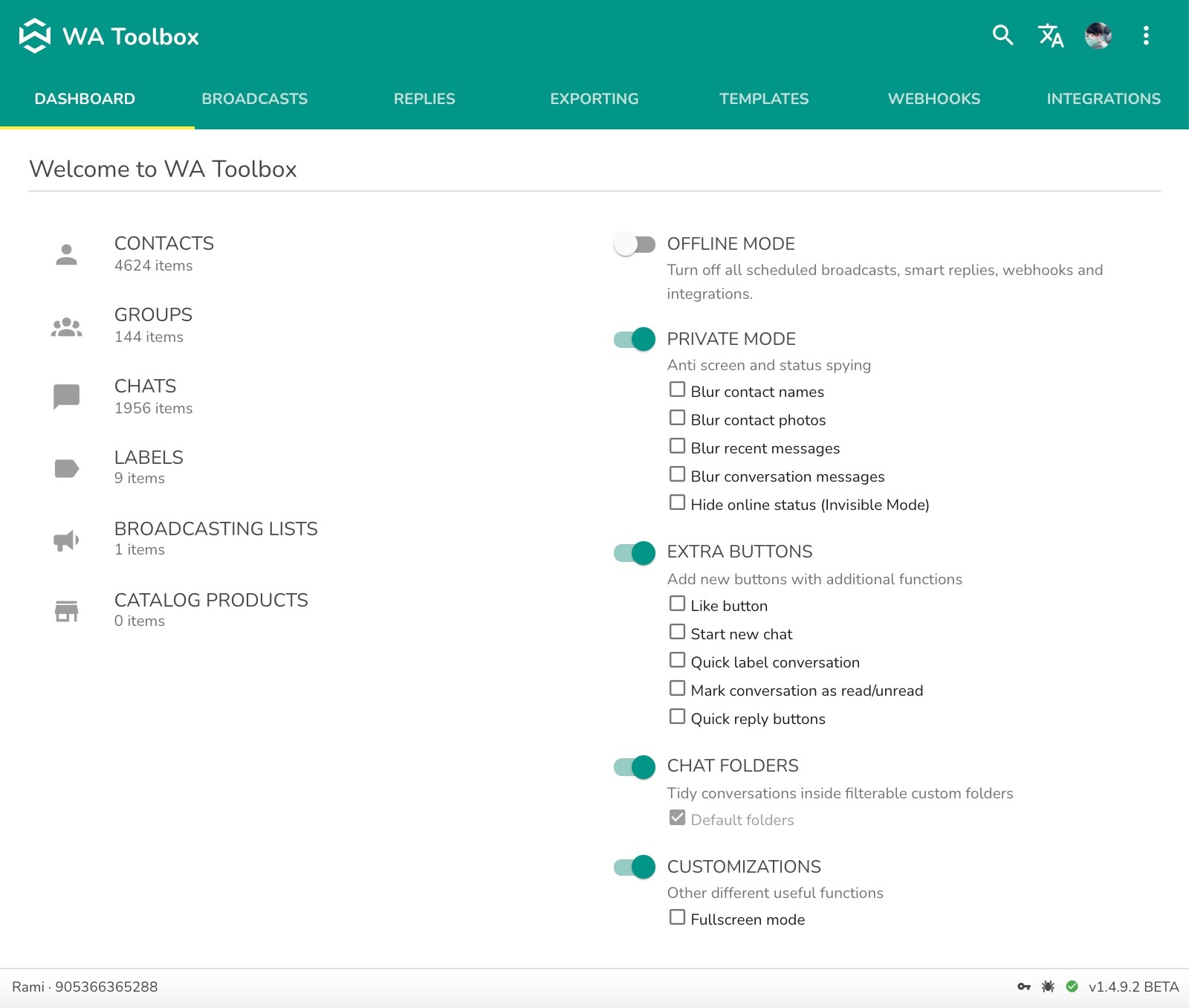Check Start new chat option
The image size is (1189, 1008).
click(x=677, y=632)
